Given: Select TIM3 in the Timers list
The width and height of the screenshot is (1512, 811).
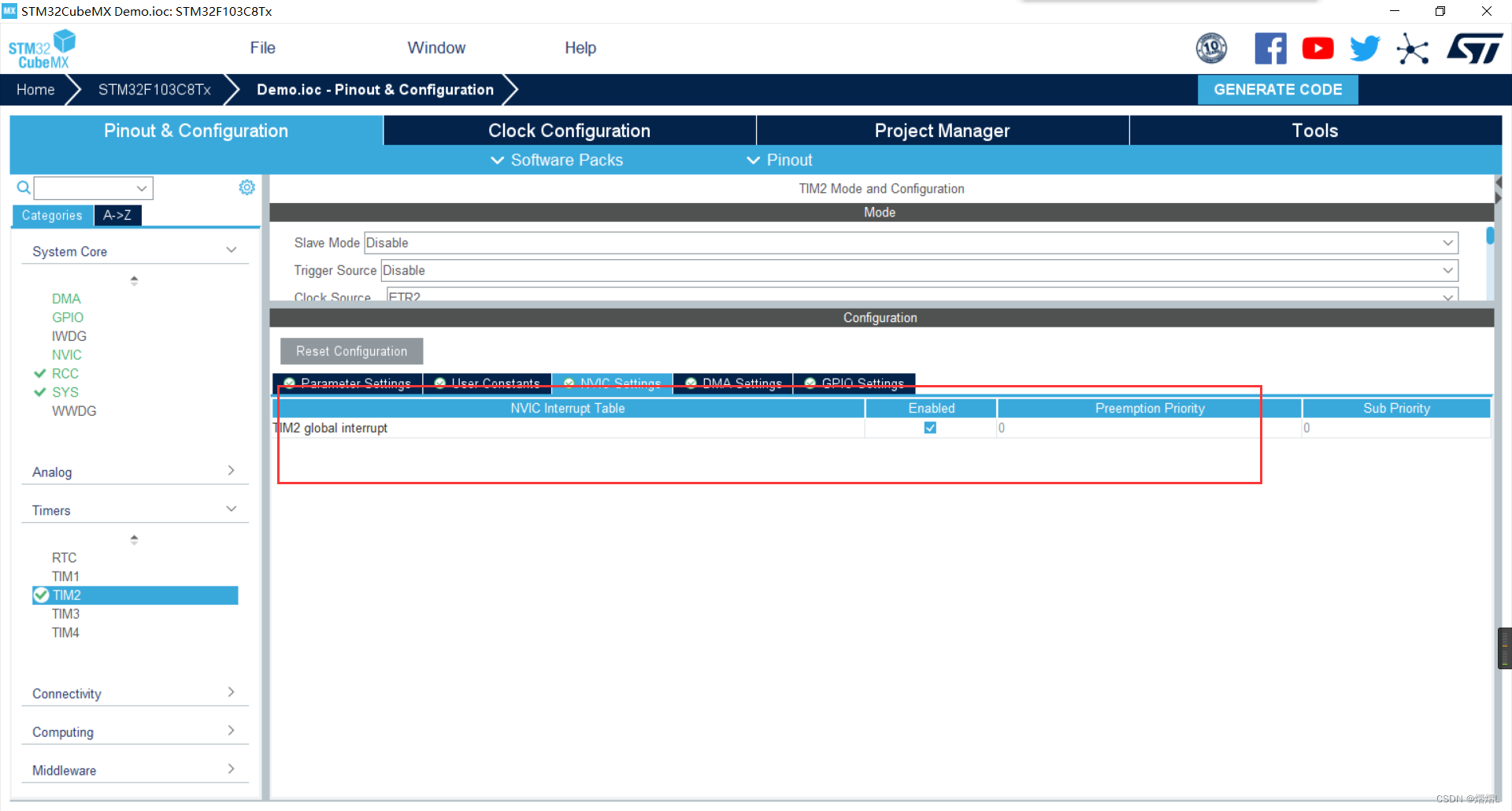Looking at the screenshot, I should [65, 614].
